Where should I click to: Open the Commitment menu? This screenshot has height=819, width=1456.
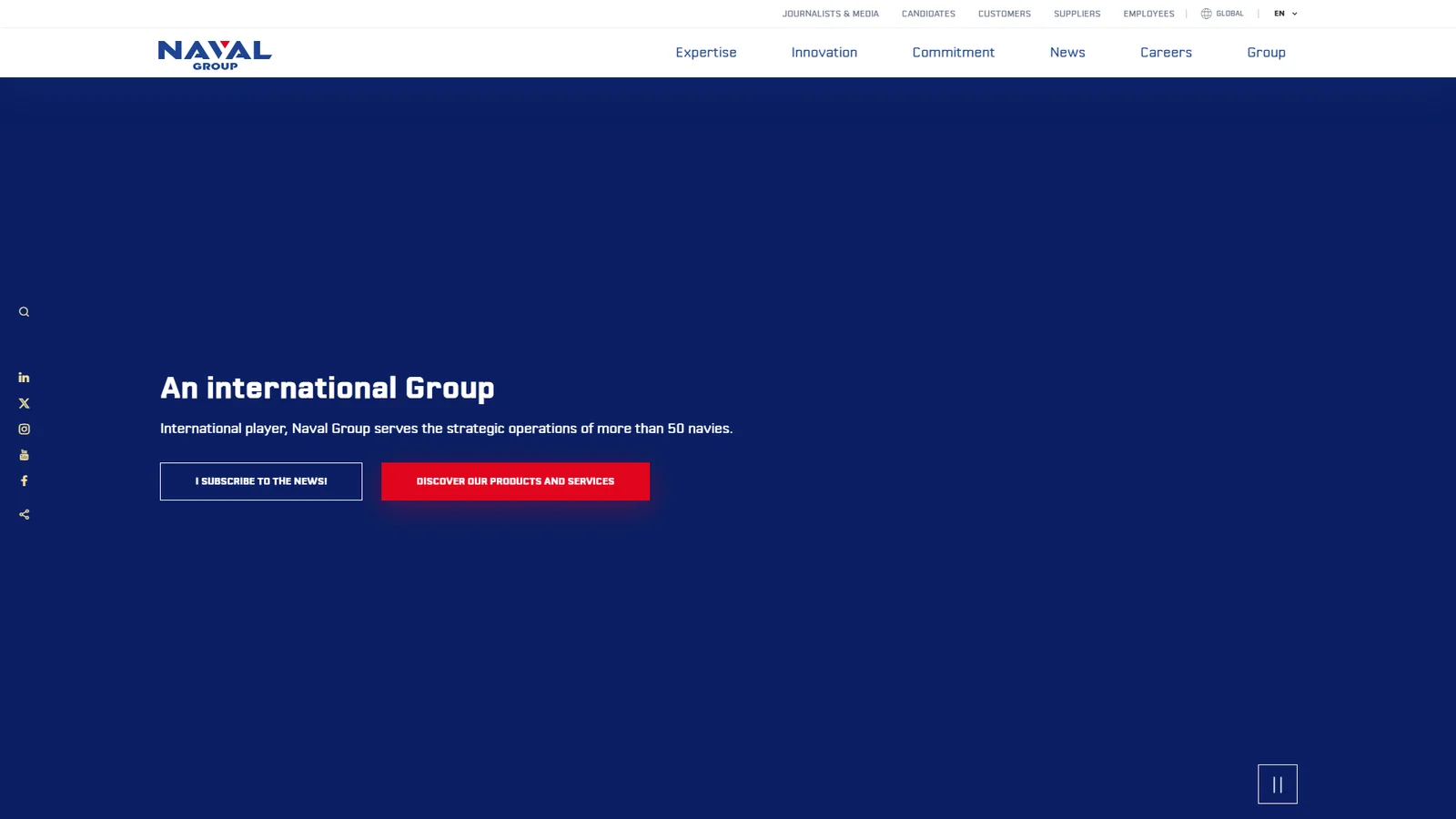tap(954, 53)
